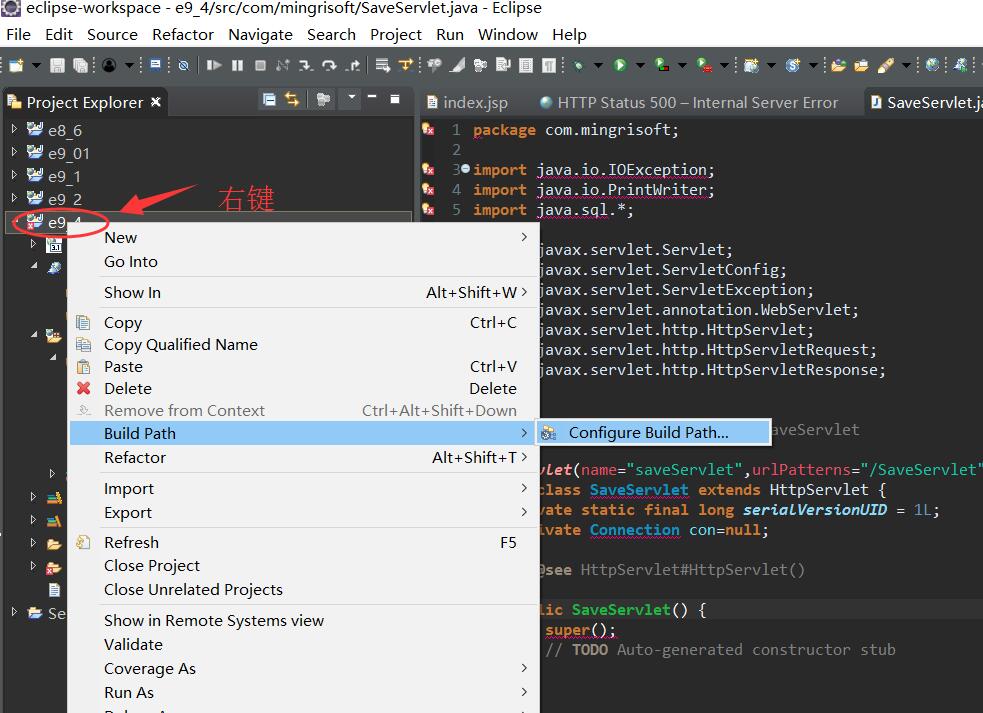Choose Show in Remote Systems view
The width and height of the screenshot is (983, 713).
(x=302, y=620)
